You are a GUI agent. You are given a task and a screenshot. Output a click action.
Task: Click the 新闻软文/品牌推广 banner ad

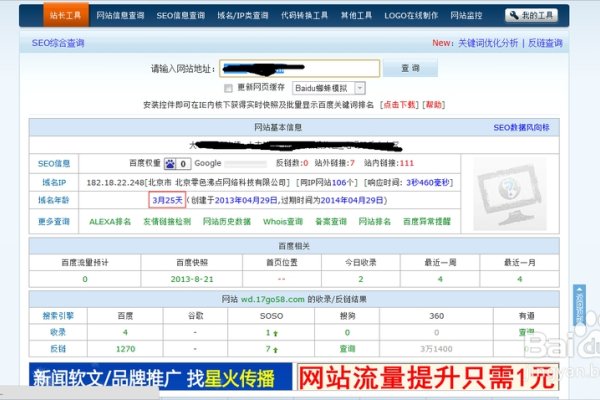(x=160, y=377)
